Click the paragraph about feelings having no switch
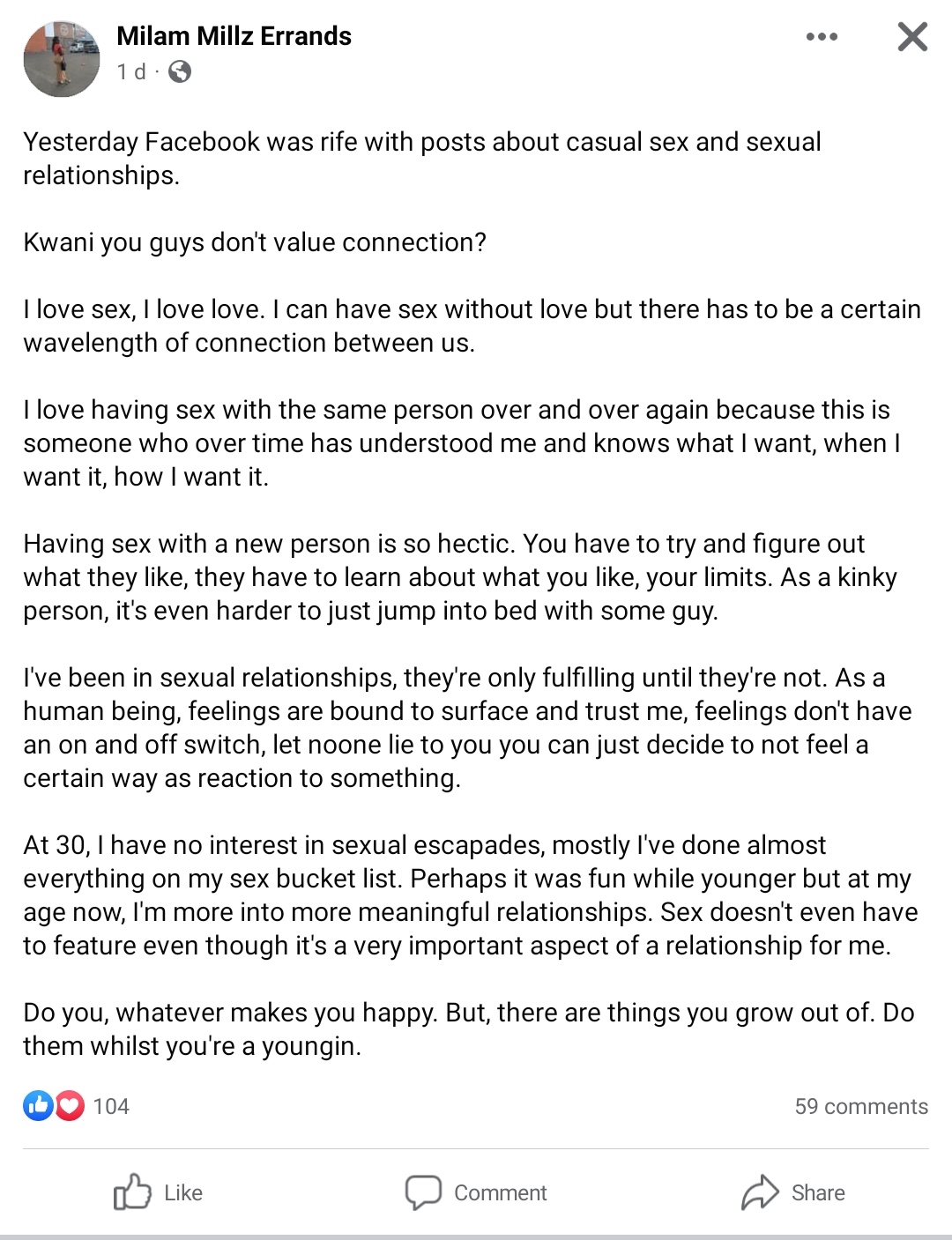952x1240 pixels. [466, 728]
